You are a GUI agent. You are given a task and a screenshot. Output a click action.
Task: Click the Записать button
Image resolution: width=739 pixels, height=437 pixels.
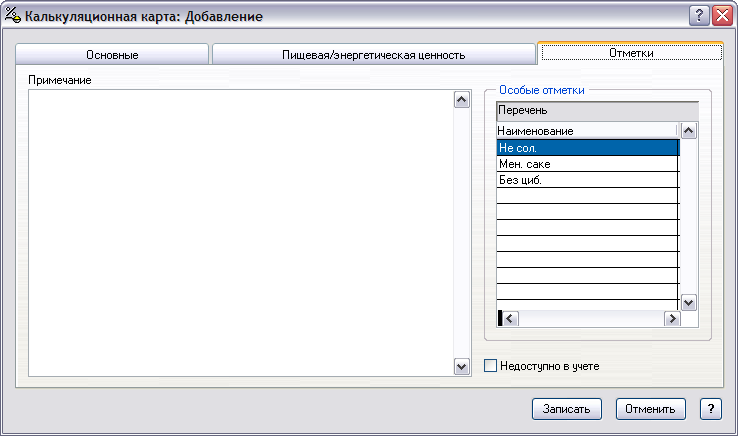pos(567,409)
